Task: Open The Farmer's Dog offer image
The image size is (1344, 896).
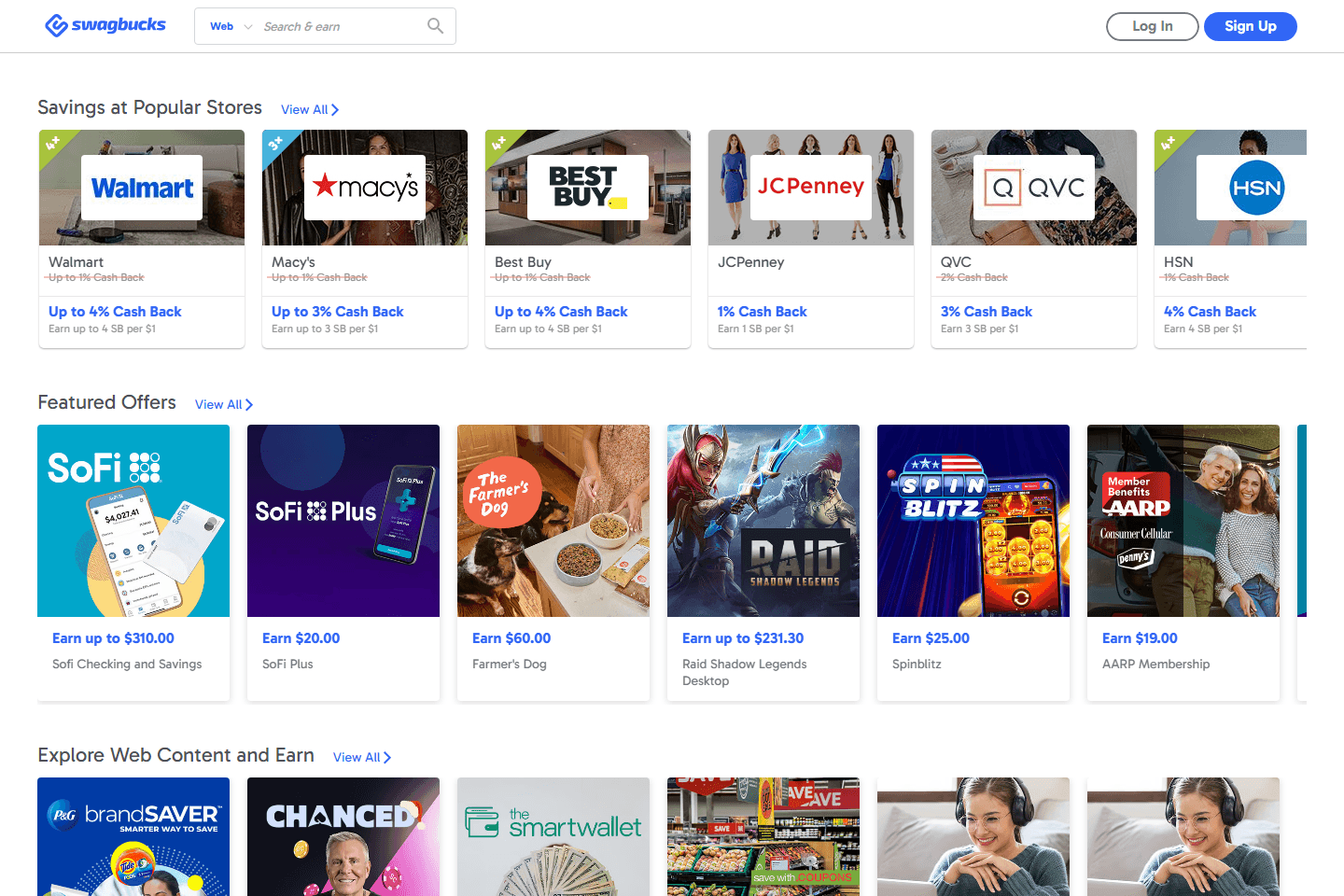Action: (553, 521)
